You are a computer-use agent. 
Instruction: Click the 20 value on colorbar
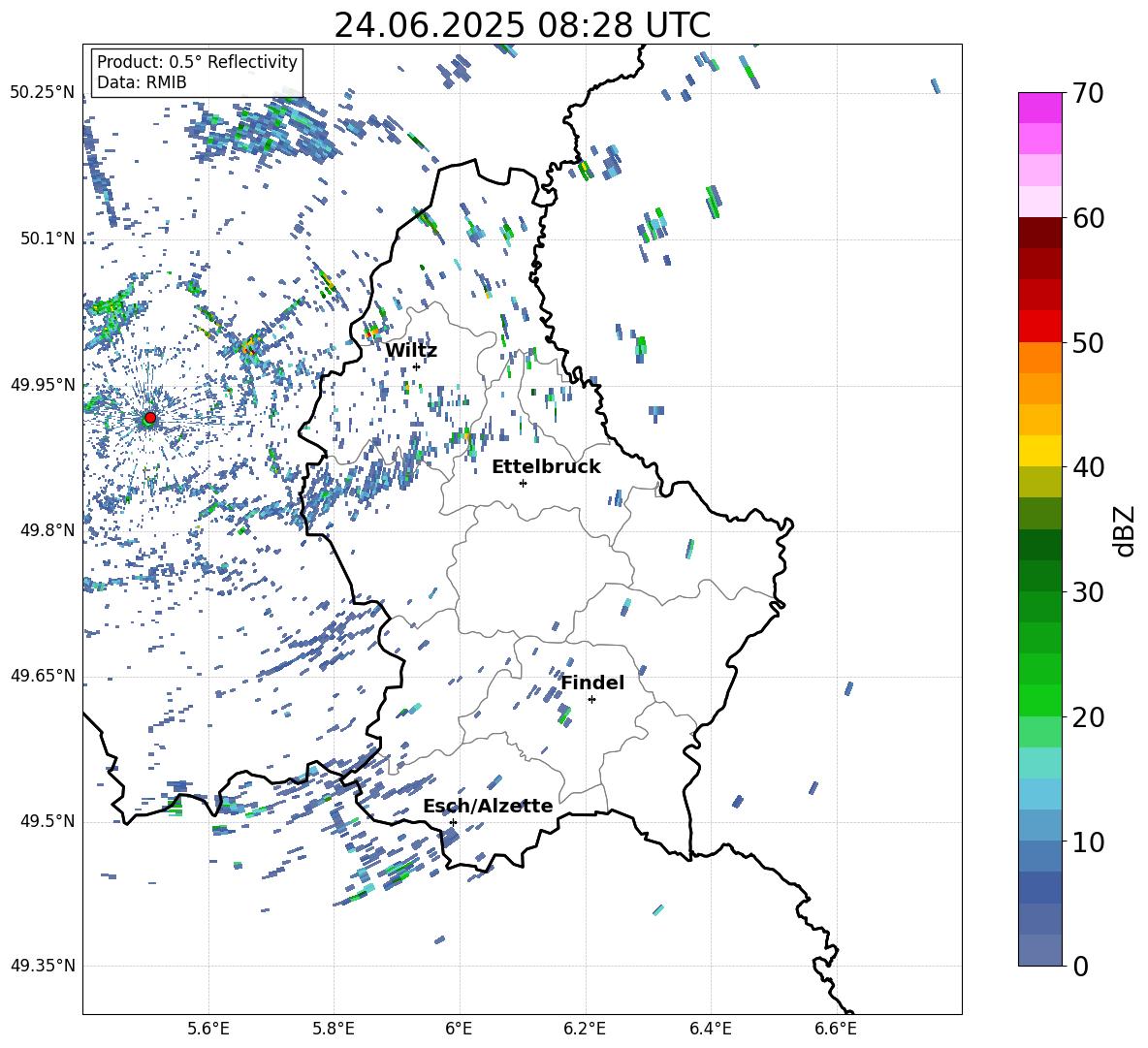pyautogui.click(x=1088, y=717)
